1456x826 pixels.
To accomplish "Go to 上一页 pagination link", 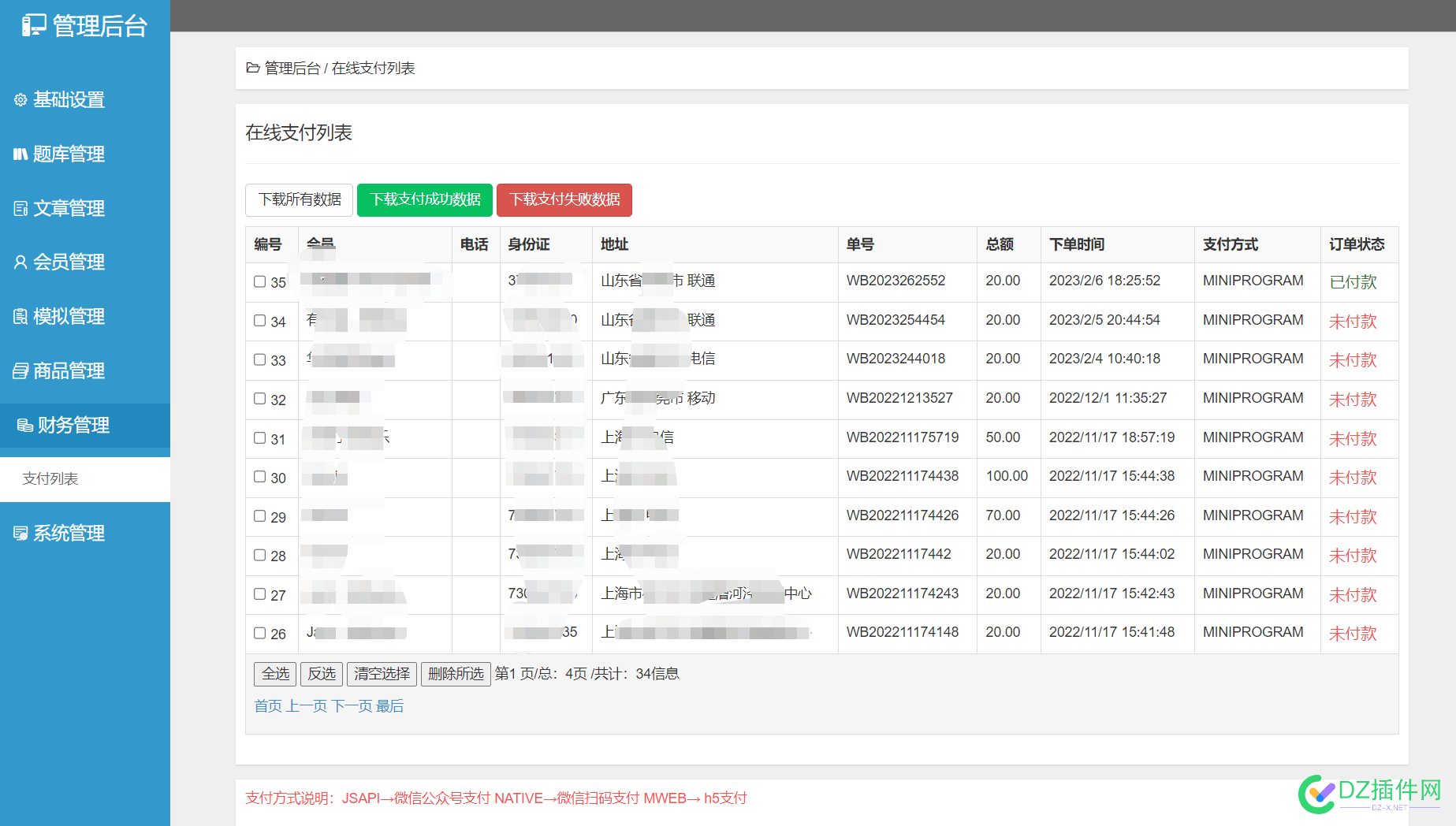I will (307, 706).
